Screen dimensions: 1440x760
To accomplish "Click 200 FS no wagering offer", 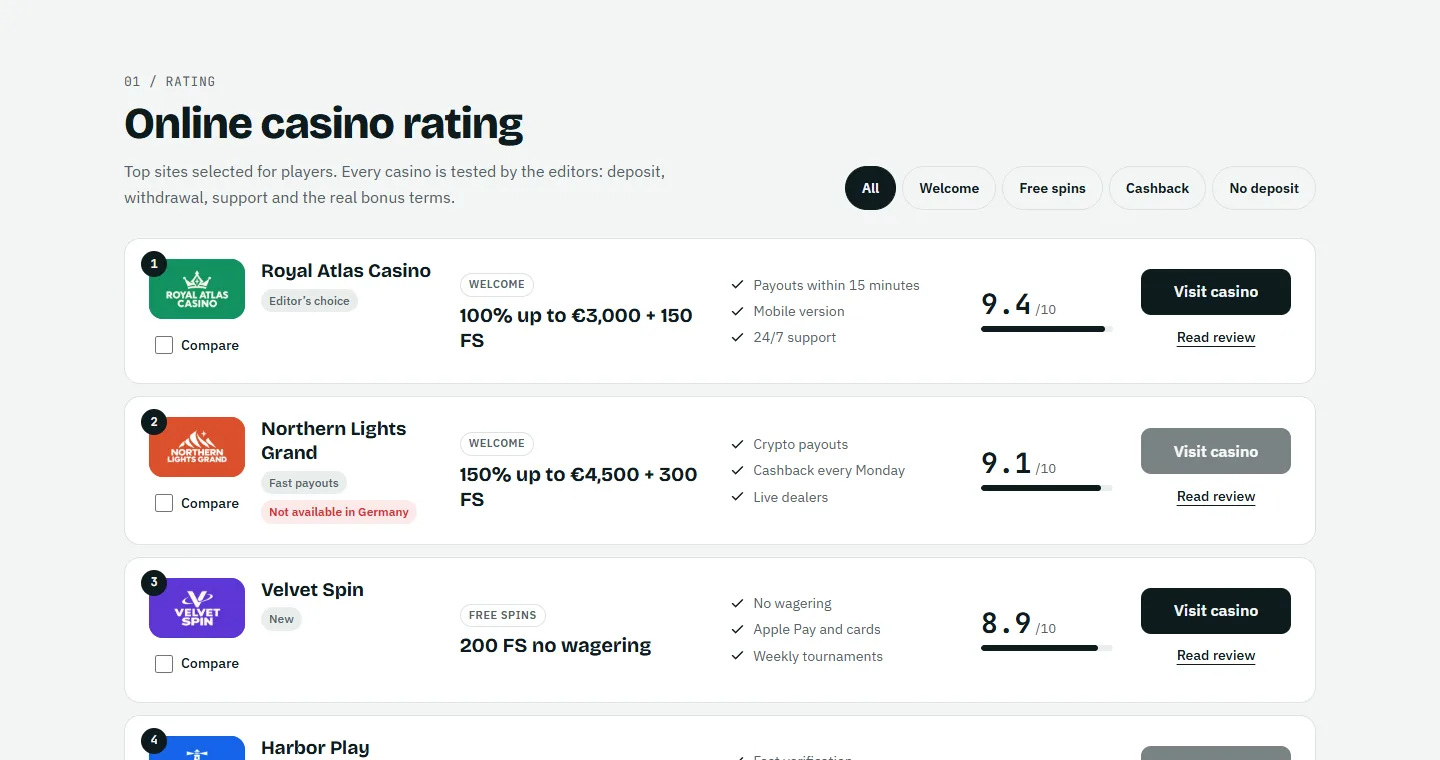I will pyautogui.click(x=555, y=646).
